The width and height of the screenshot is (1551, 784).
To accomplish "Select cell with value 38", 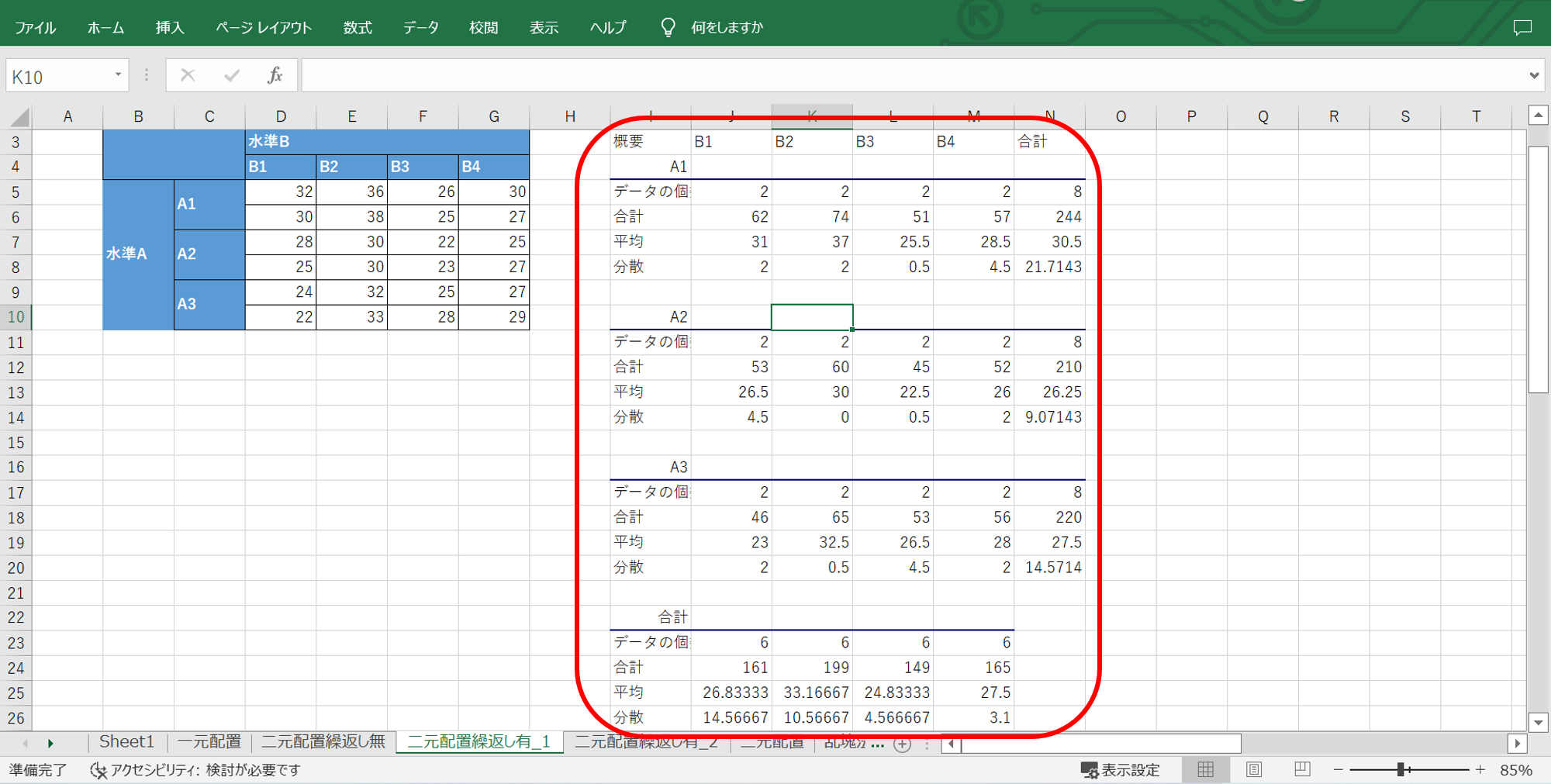I will [352, 216].
